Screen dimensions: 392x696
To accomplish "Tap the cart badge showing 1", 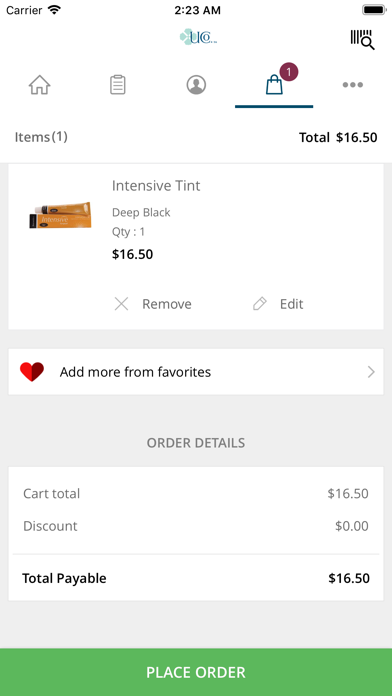I will (x=289, y=72).
